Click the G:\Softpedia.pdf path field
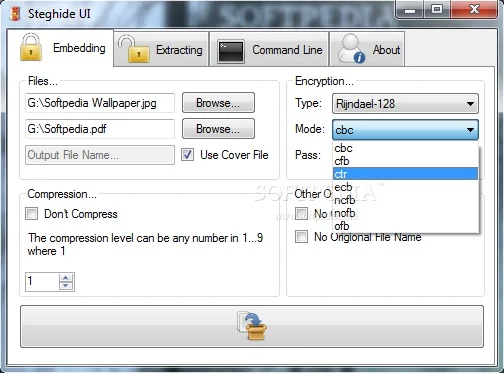This screenshot has width=504, height=373. [x=100, y=129]
